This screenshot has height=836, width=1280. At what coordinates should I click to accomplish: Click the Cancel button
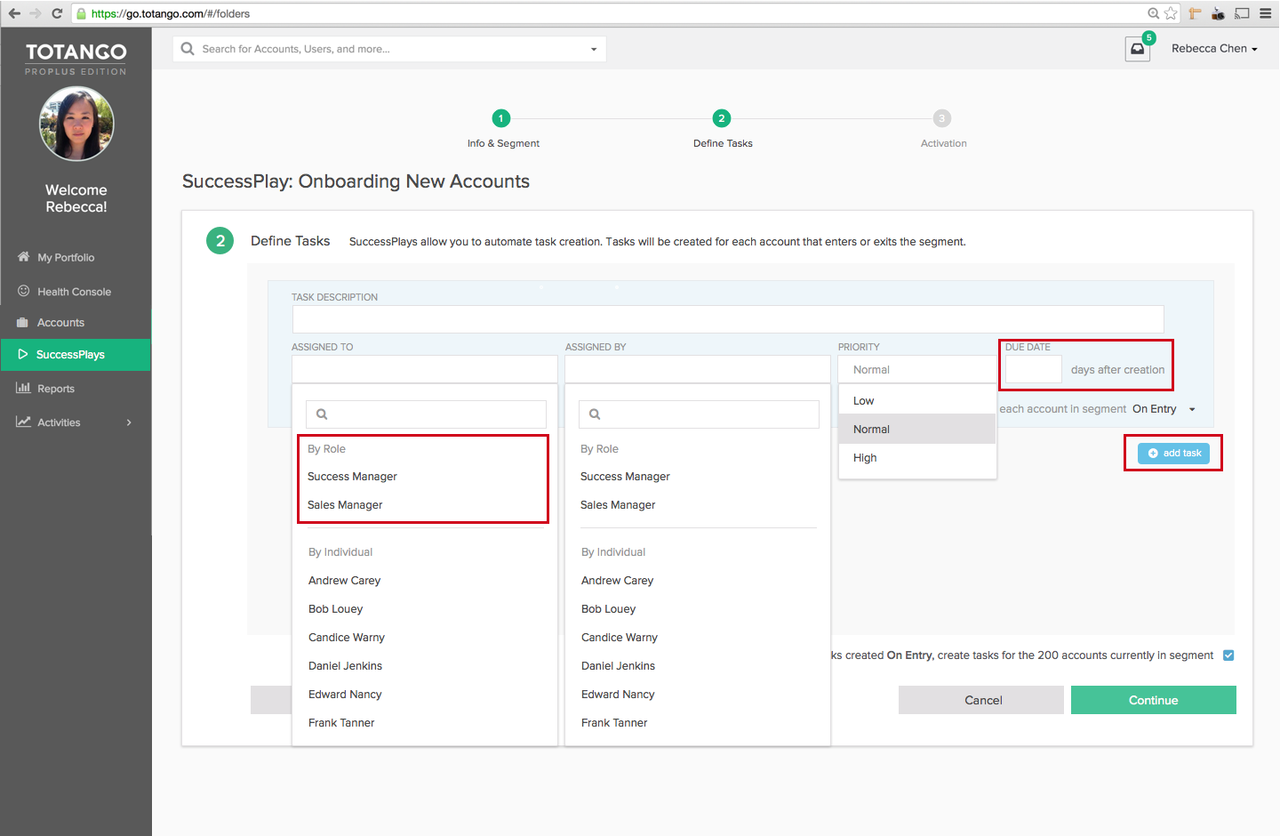[981, 700]
